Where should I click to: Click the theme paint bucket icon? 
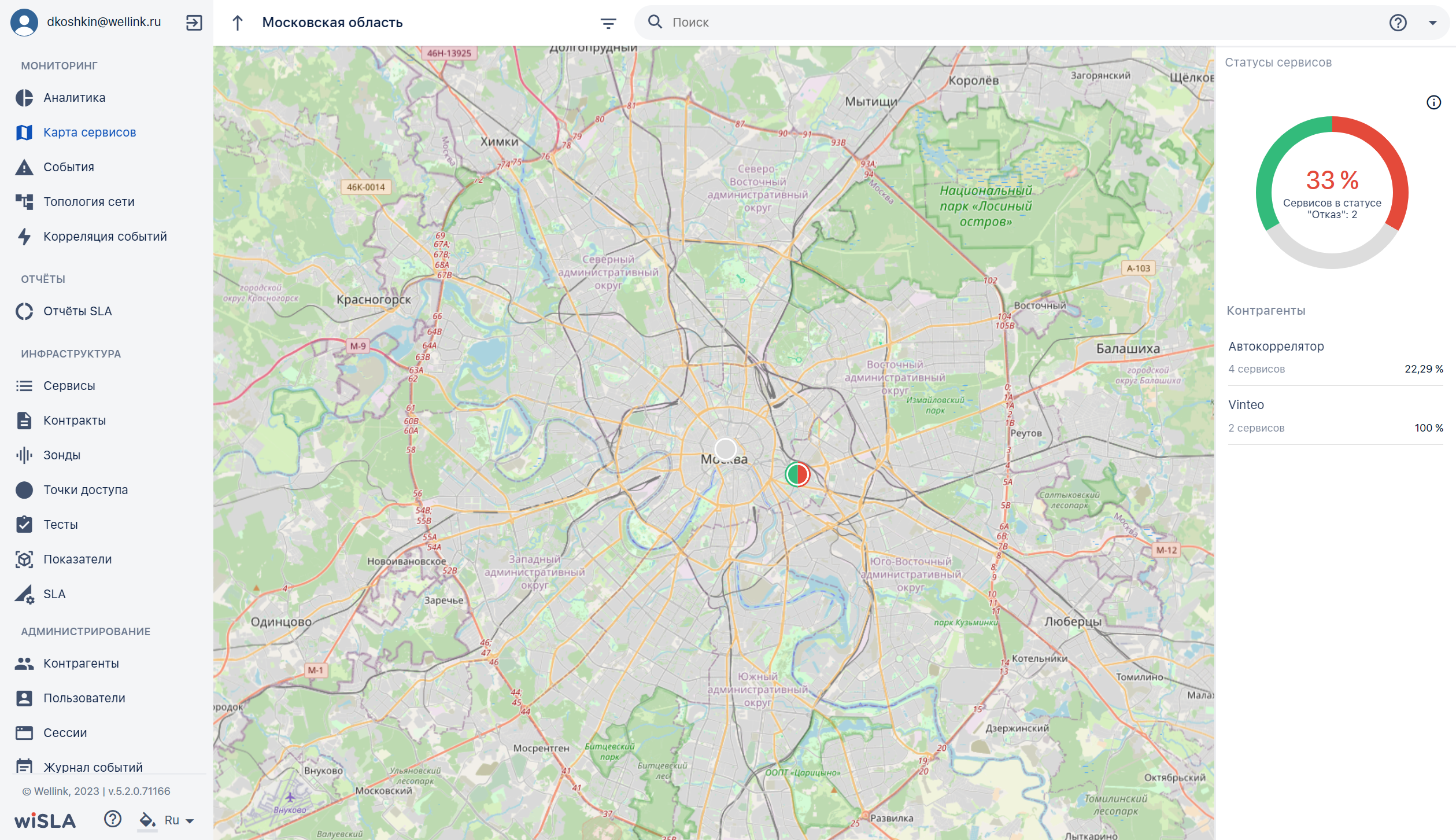(x=147, y=820)
